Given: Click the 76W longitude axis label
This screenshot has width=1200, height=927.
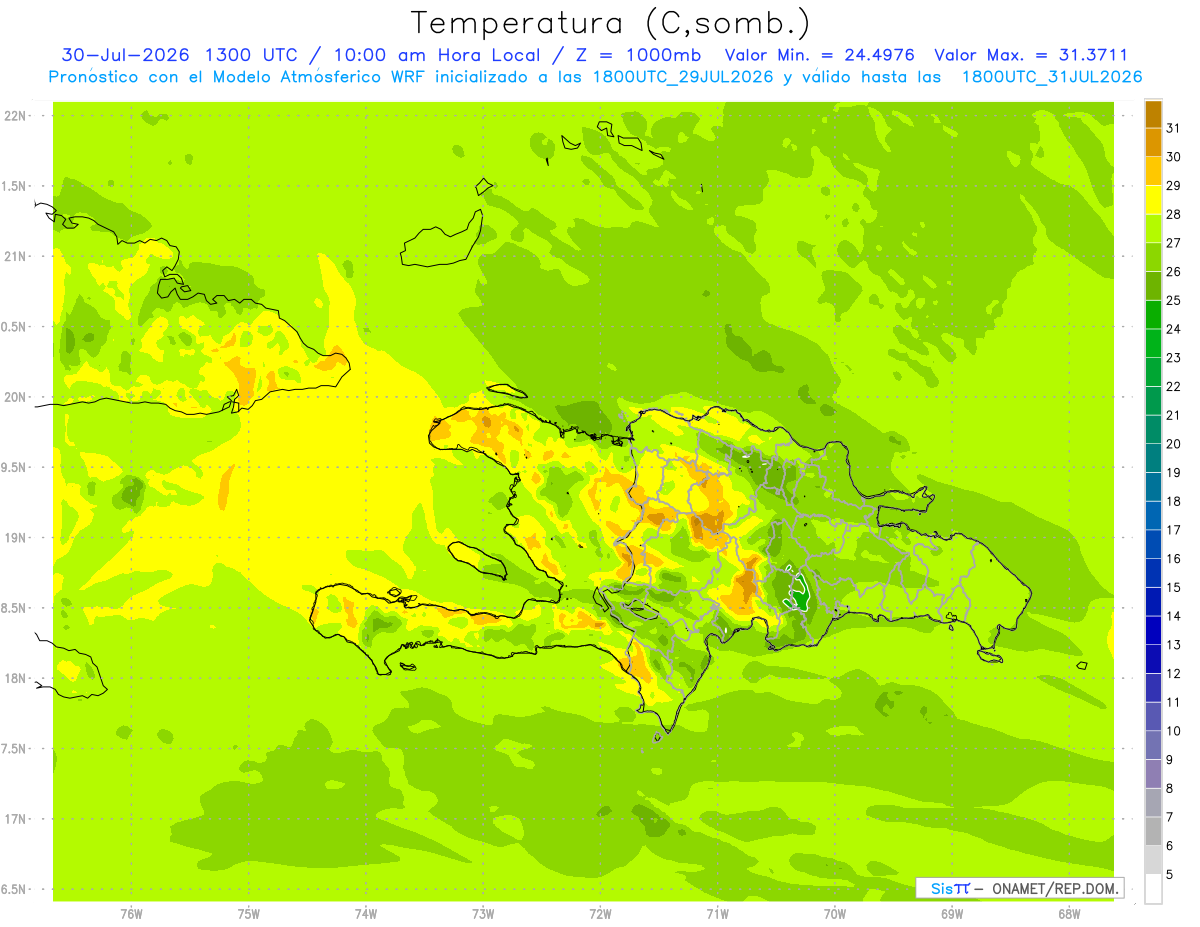Looking at the screenshot, I should tap(131, 914).
